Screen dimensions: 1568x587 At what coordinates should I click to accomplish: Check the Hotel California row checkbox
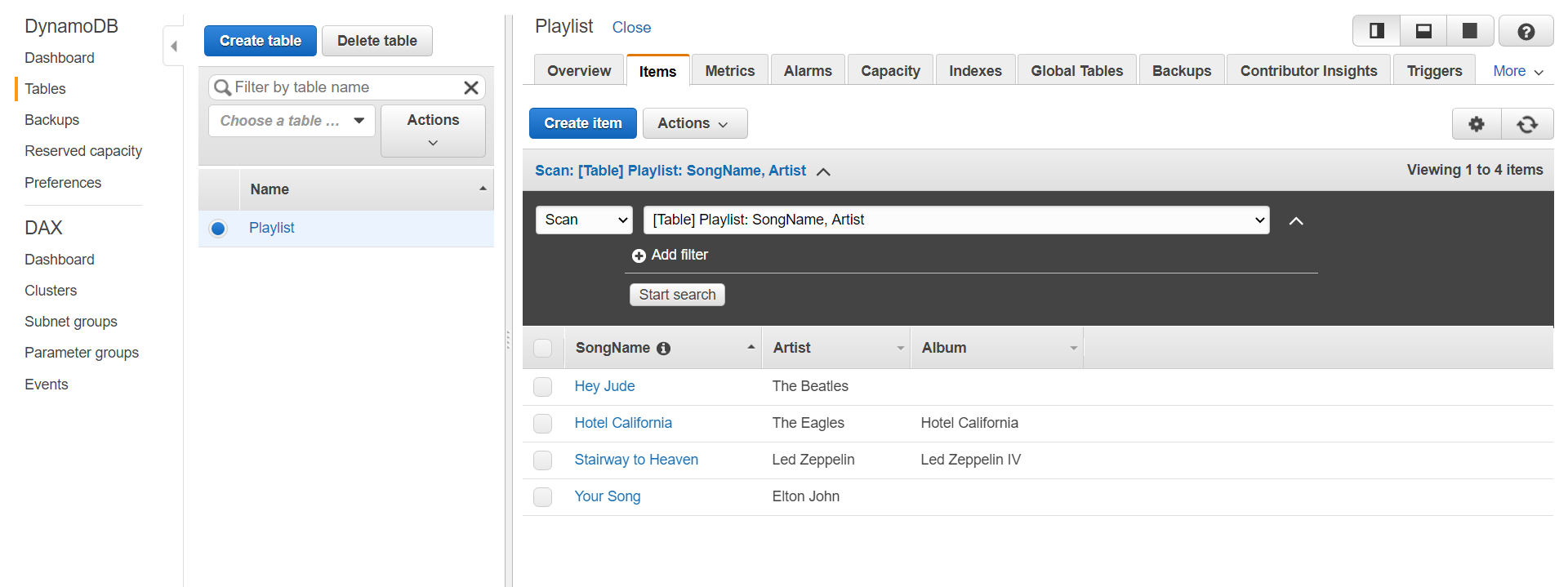click(x=542, y=424)
